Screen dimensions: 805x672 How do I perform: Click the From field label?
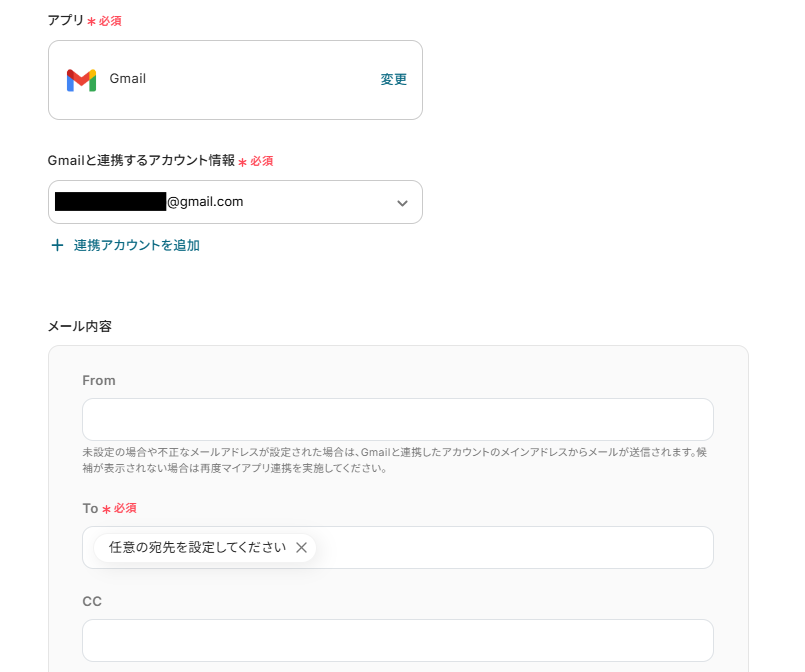pos(99,380)
